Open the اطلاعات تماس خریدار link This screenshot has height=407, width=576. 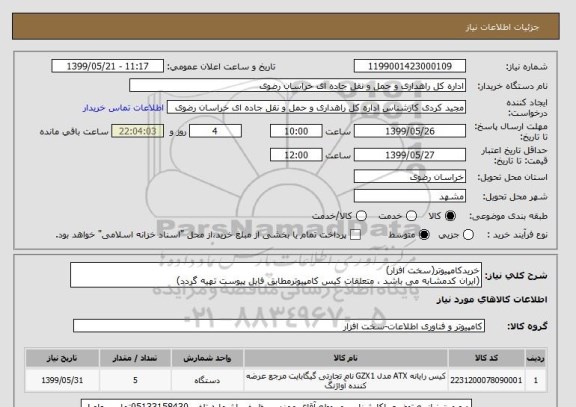click(123, 108)
